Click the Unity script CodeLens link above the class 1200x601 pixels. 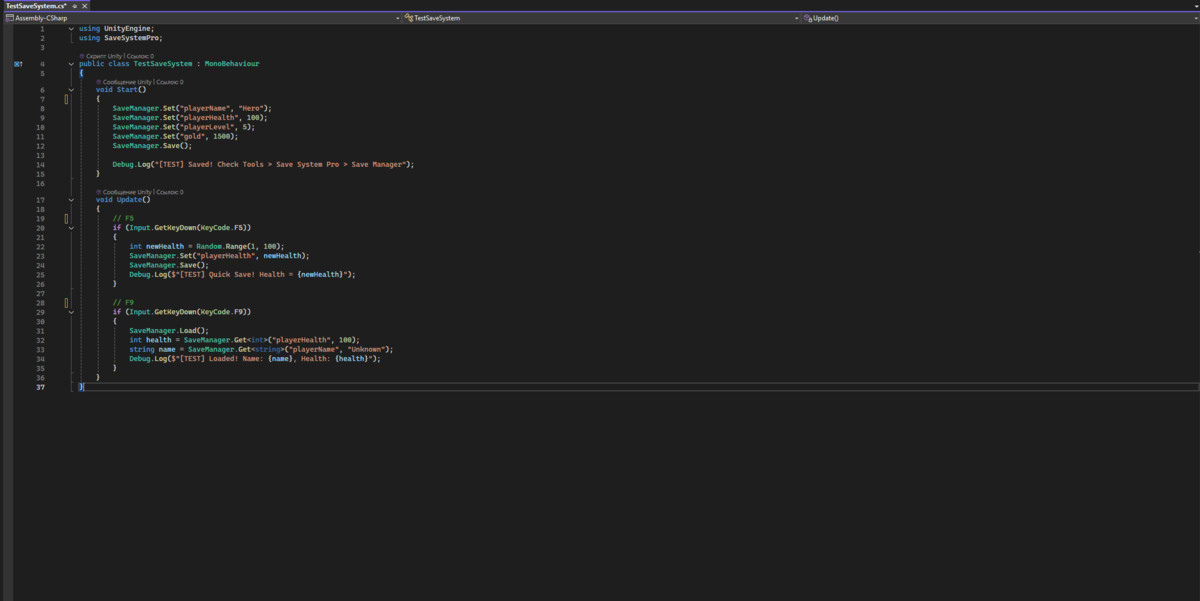[x=103, y=56]
